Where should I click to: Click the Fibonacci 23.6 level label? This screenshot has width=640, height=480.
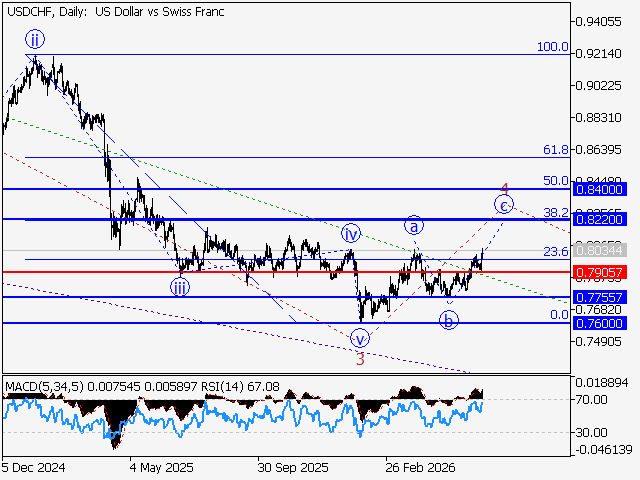556,251
